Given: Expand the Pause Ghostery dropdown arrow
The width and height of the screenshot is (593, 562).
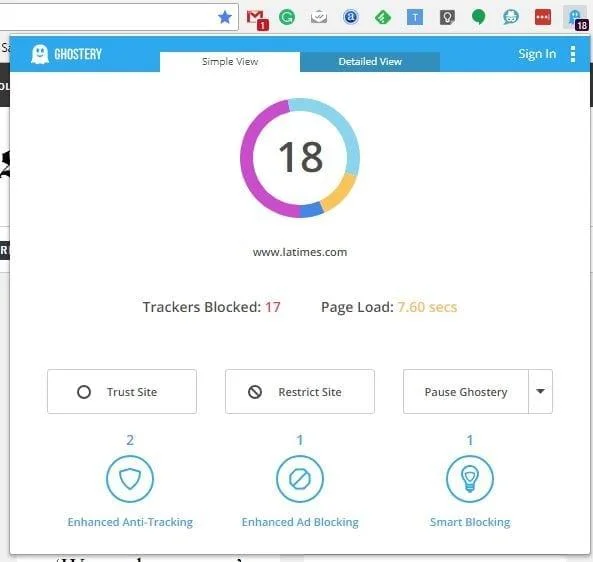Looking at the screenshot, I should 540,391.
